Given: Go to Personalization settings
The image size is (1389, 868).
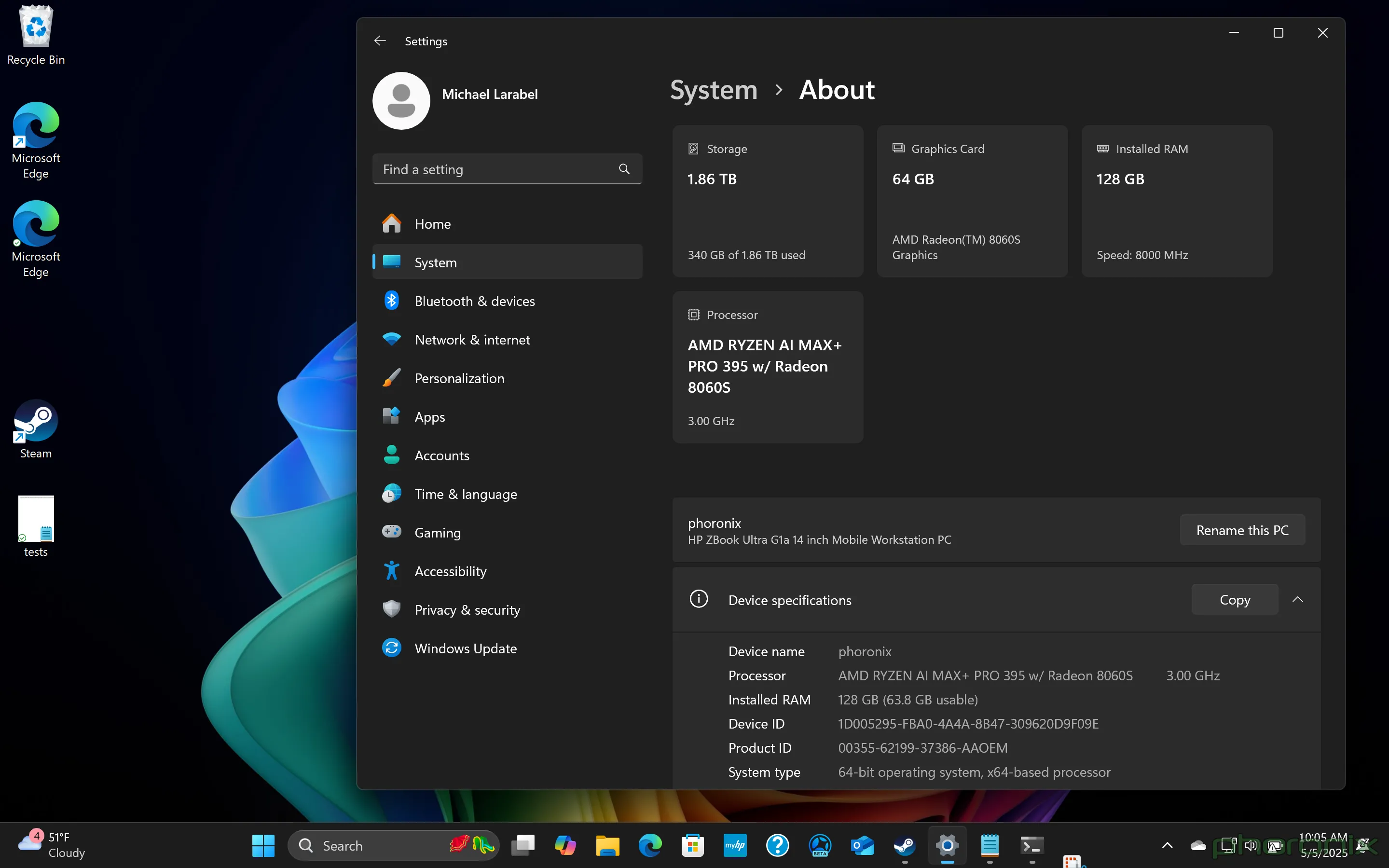Looking at the screenshot, I should point(459,378).
